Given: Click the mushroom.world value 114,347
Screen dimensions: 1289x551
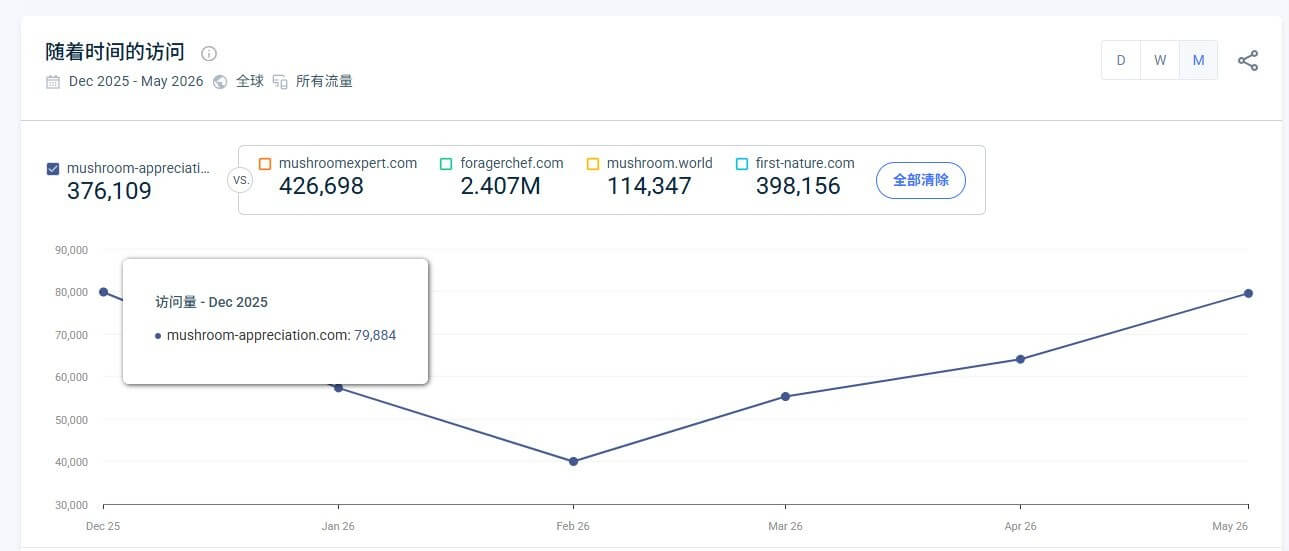Looking at the screenshot, I should point(649,186).
